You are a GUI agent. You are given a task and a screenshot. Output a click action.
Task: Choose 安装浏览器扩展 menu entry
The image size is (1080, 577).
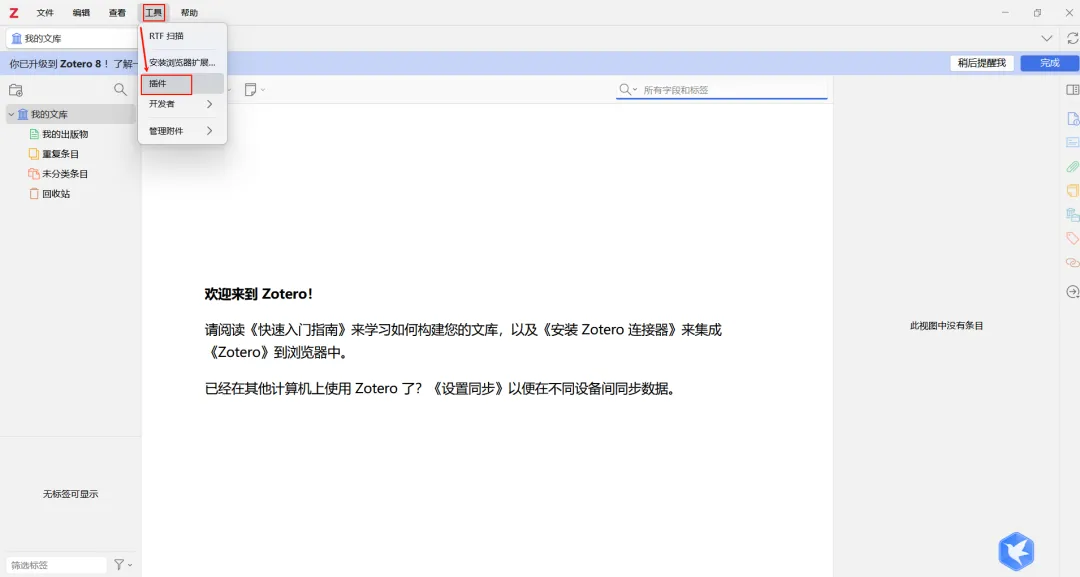click(182, 63)
